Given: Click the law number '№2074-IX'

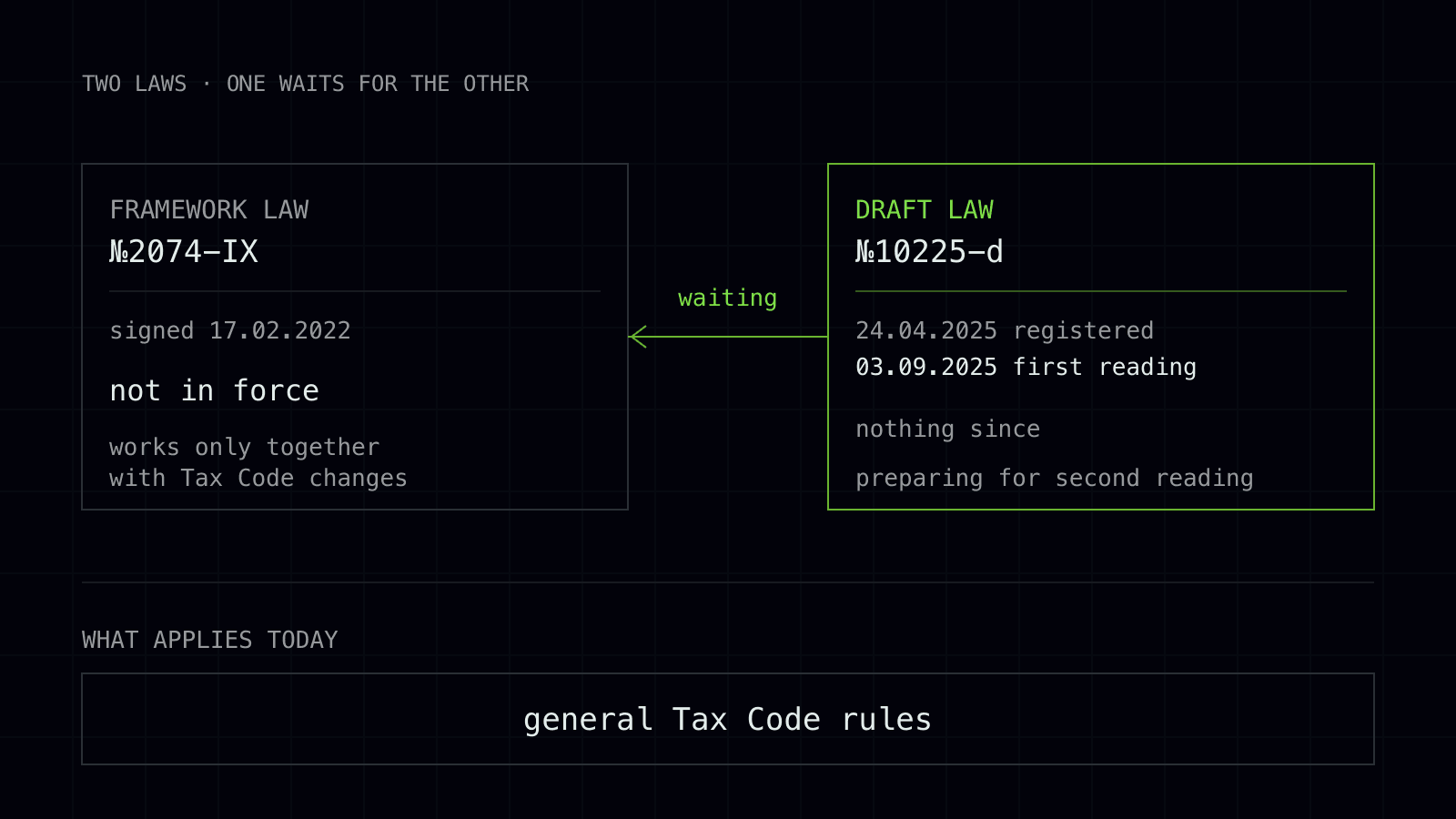Looking at the screenshot, I should click(184, 252).
